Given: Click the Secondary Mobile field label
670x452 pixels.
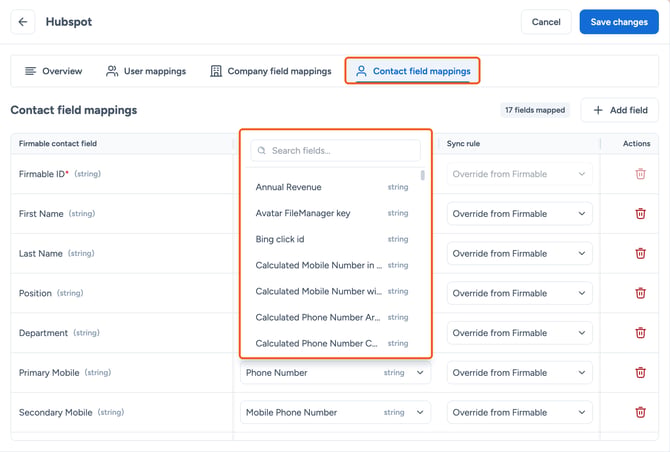Looking at the screenshot, I should (56, 412).
